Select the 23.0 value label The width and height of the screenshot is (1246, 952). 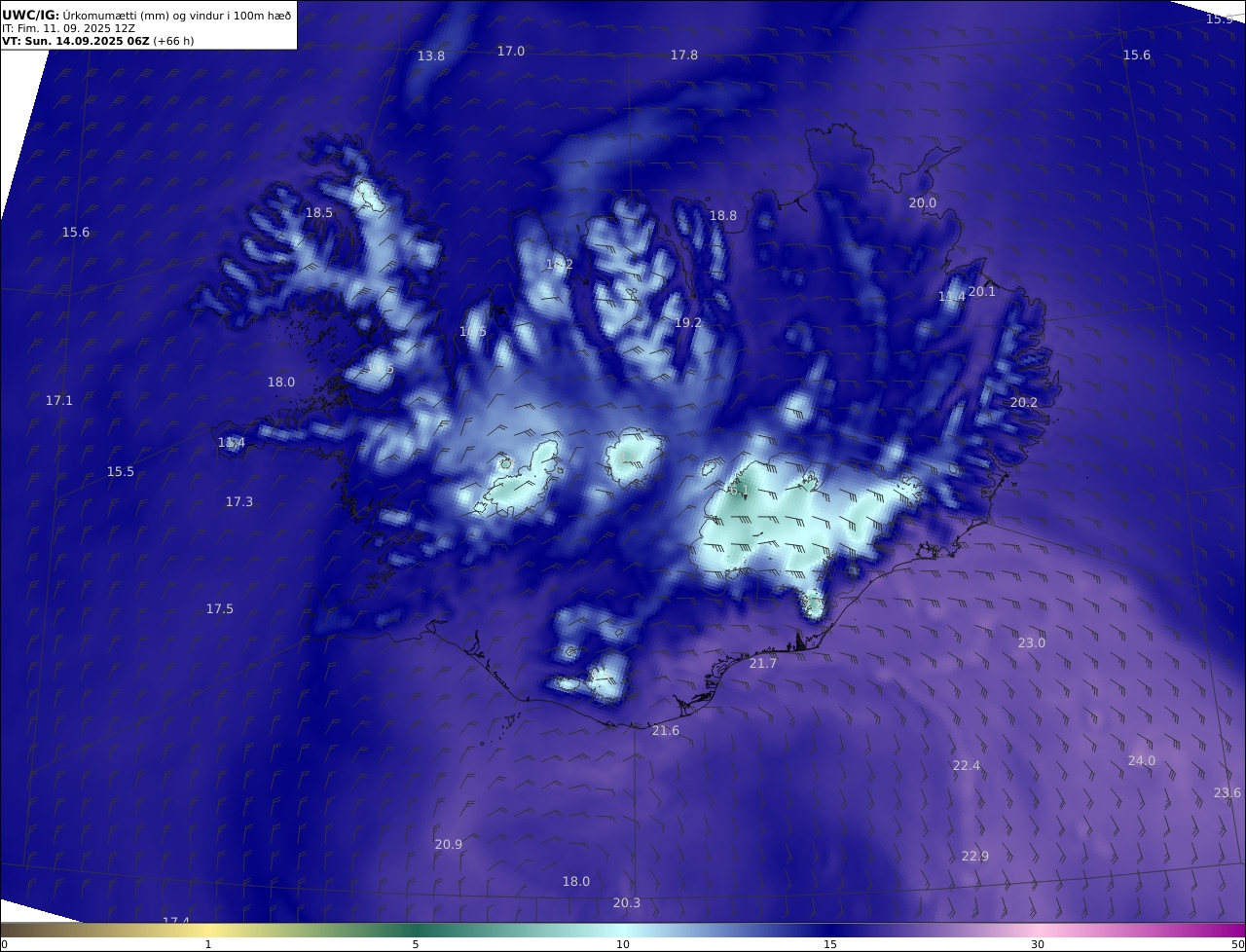[1032, 643]
